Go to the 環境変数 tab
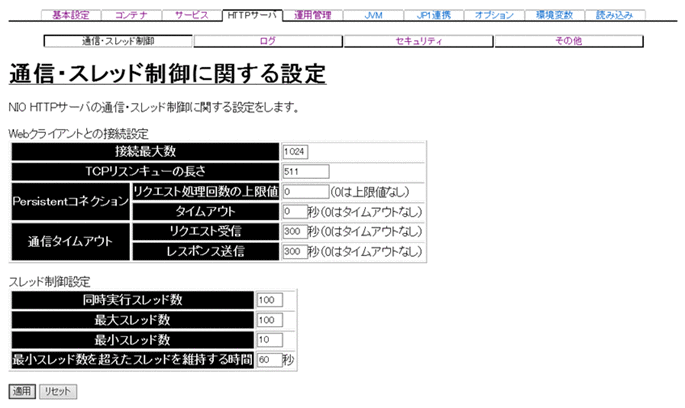Viewport: 685px width, 408px height. pos(554,15)
